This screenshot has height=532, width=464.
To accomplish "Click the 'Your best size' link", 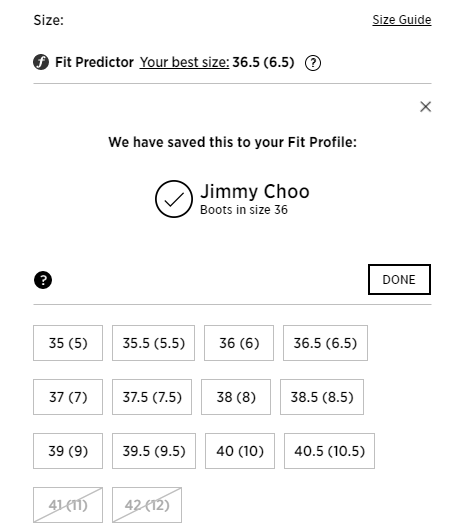I will click(185, 62).
